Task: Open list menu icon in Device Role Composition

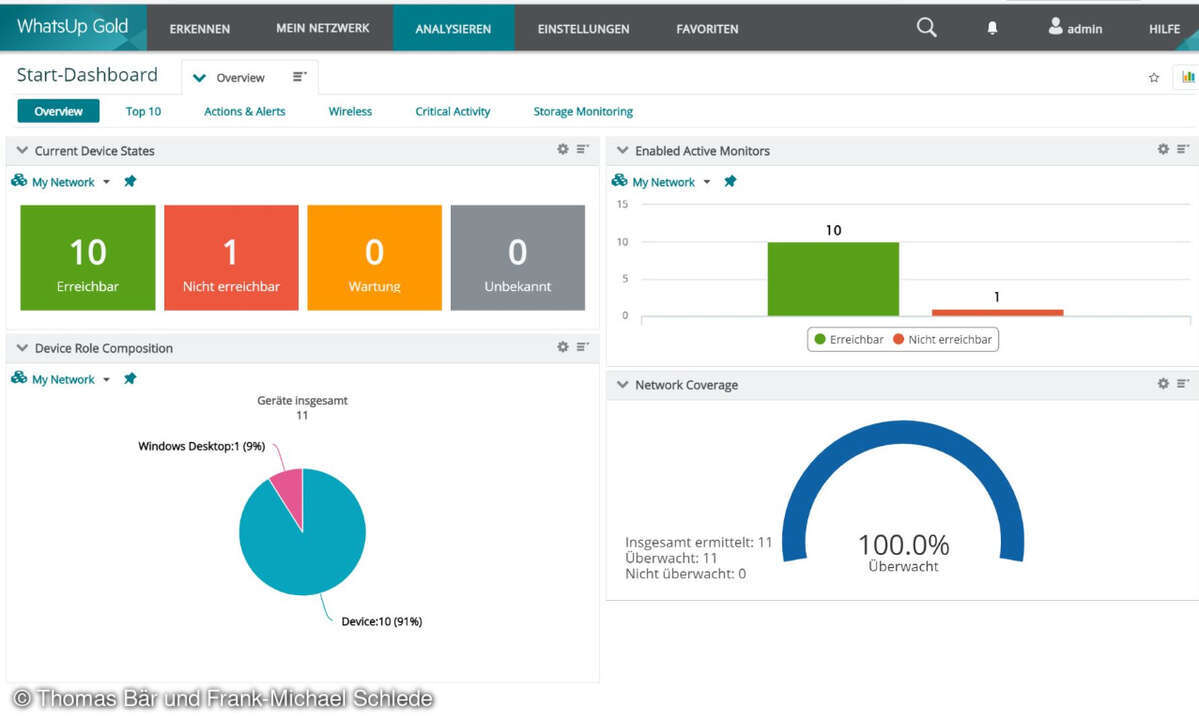Action: coord(583,346)
